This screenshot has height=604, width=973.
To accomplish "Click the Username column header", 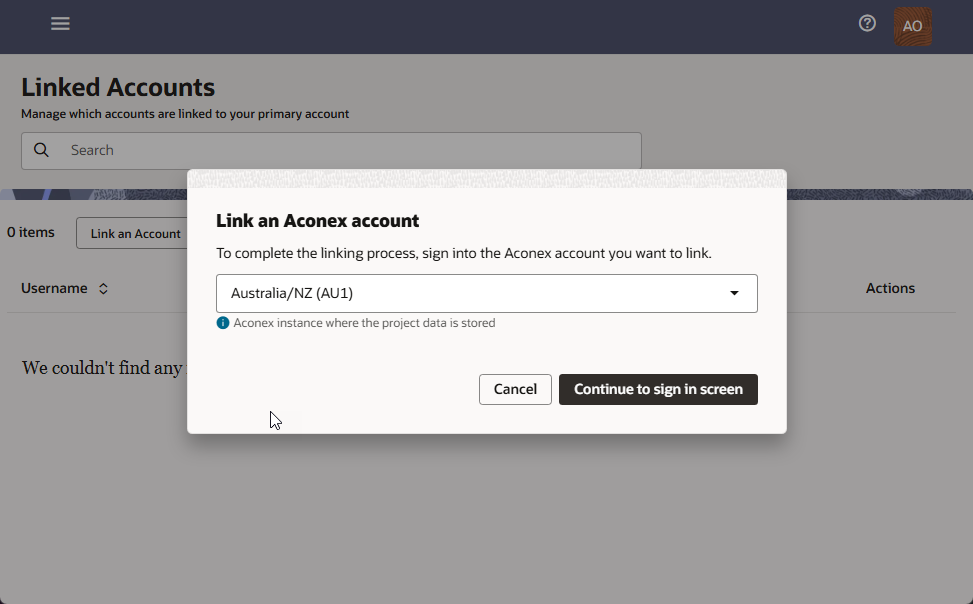I will pyautogui.click(x=54, y=288).
